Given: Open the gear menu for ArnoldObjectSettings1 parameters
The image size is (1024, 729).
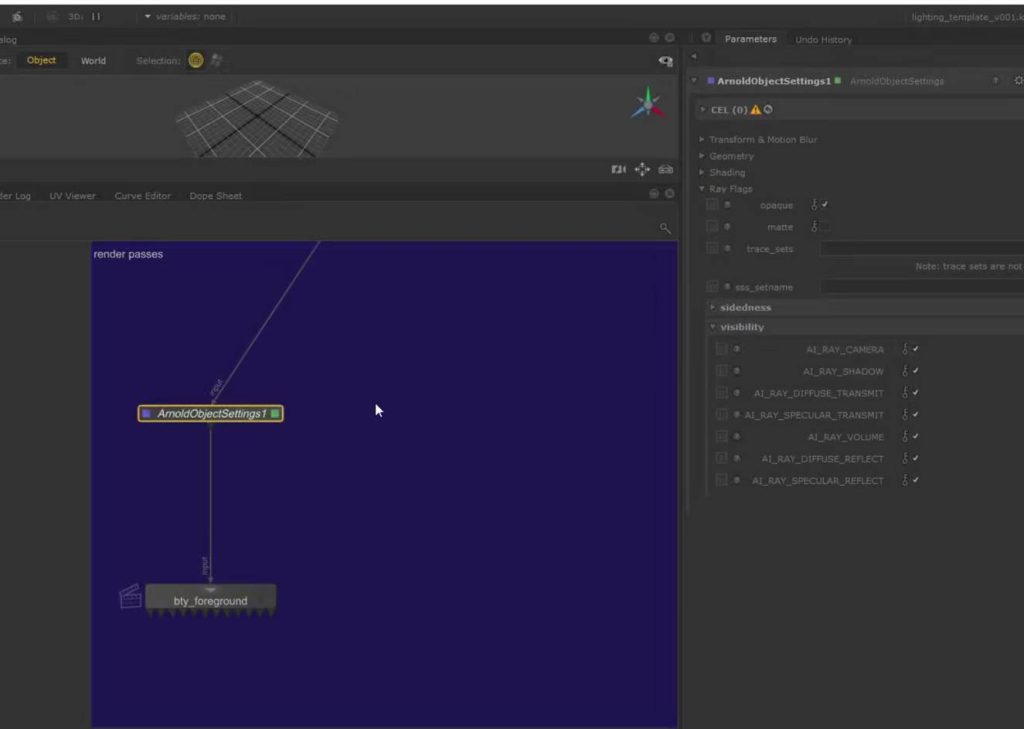Looking at the screenshot, I should click(x=1018, y=81).
